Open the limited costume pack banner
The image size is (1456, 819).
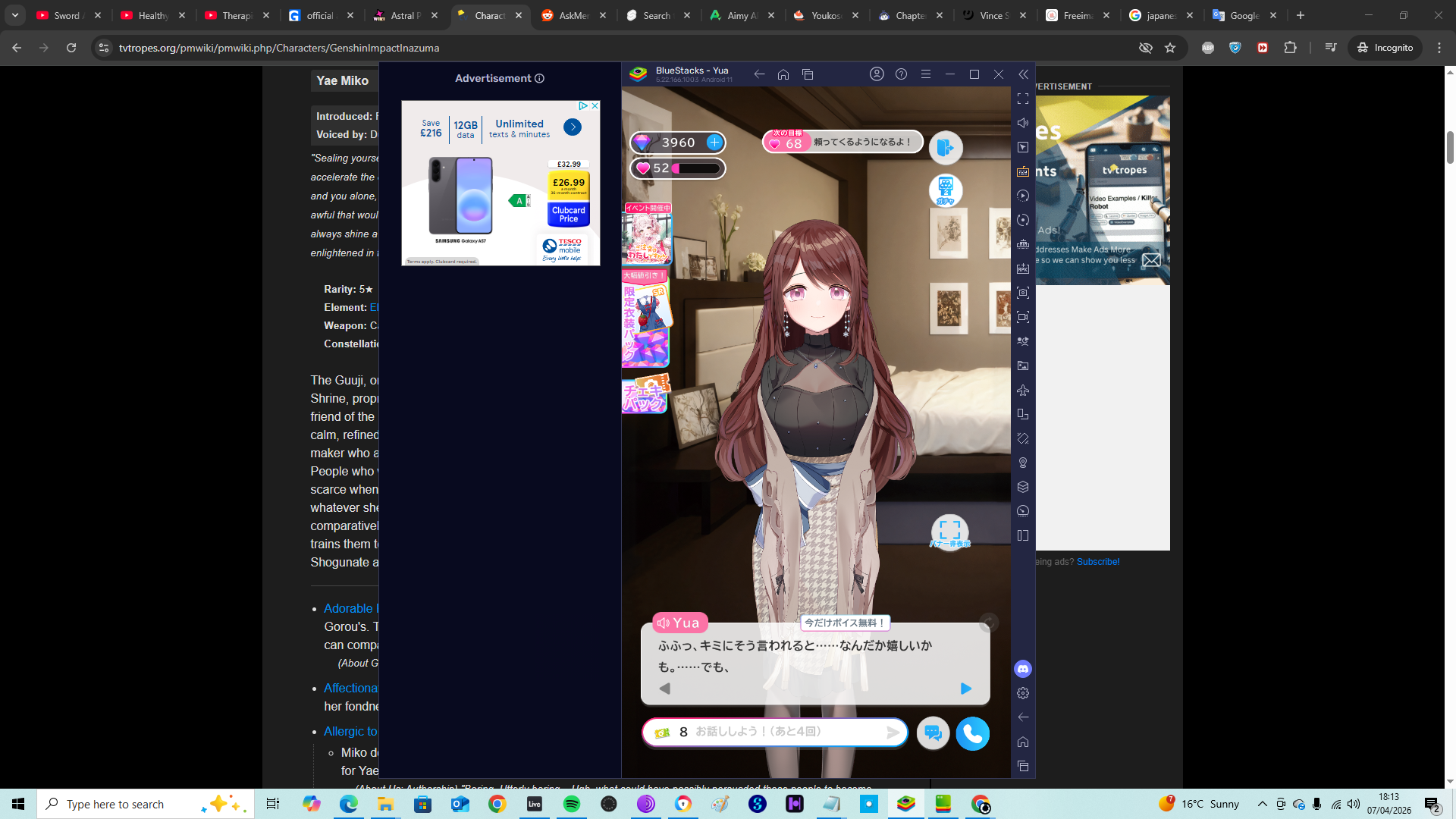pos(646,318)
